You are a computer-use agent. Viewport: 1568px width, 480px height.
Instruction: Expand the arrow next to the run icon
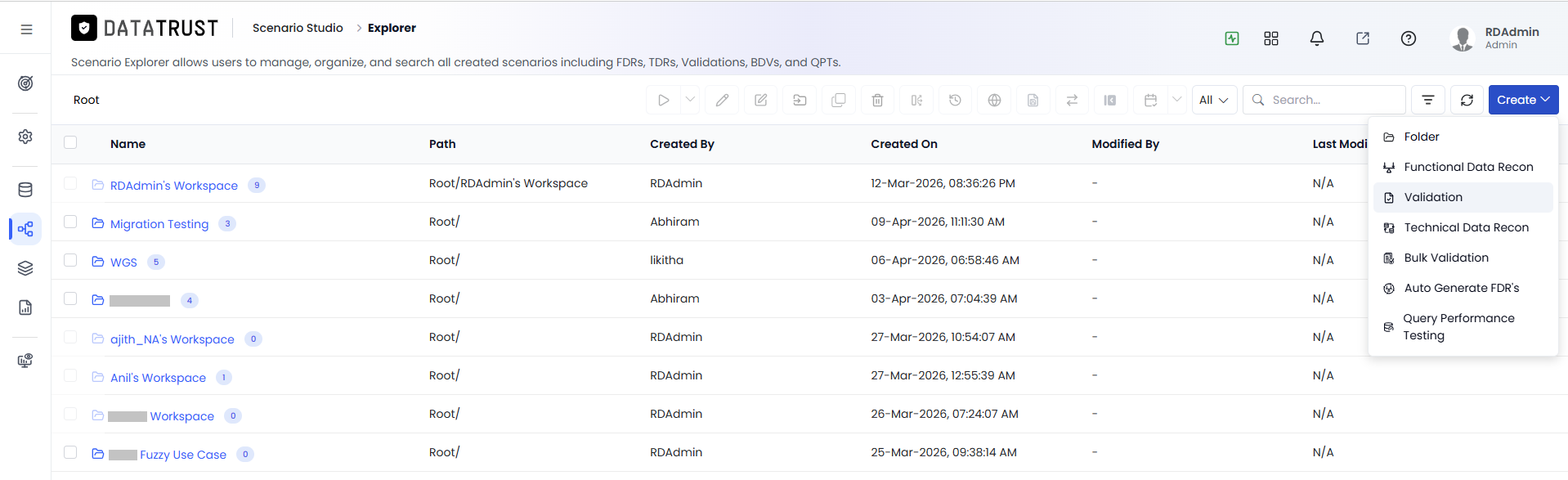coord(690,100)
